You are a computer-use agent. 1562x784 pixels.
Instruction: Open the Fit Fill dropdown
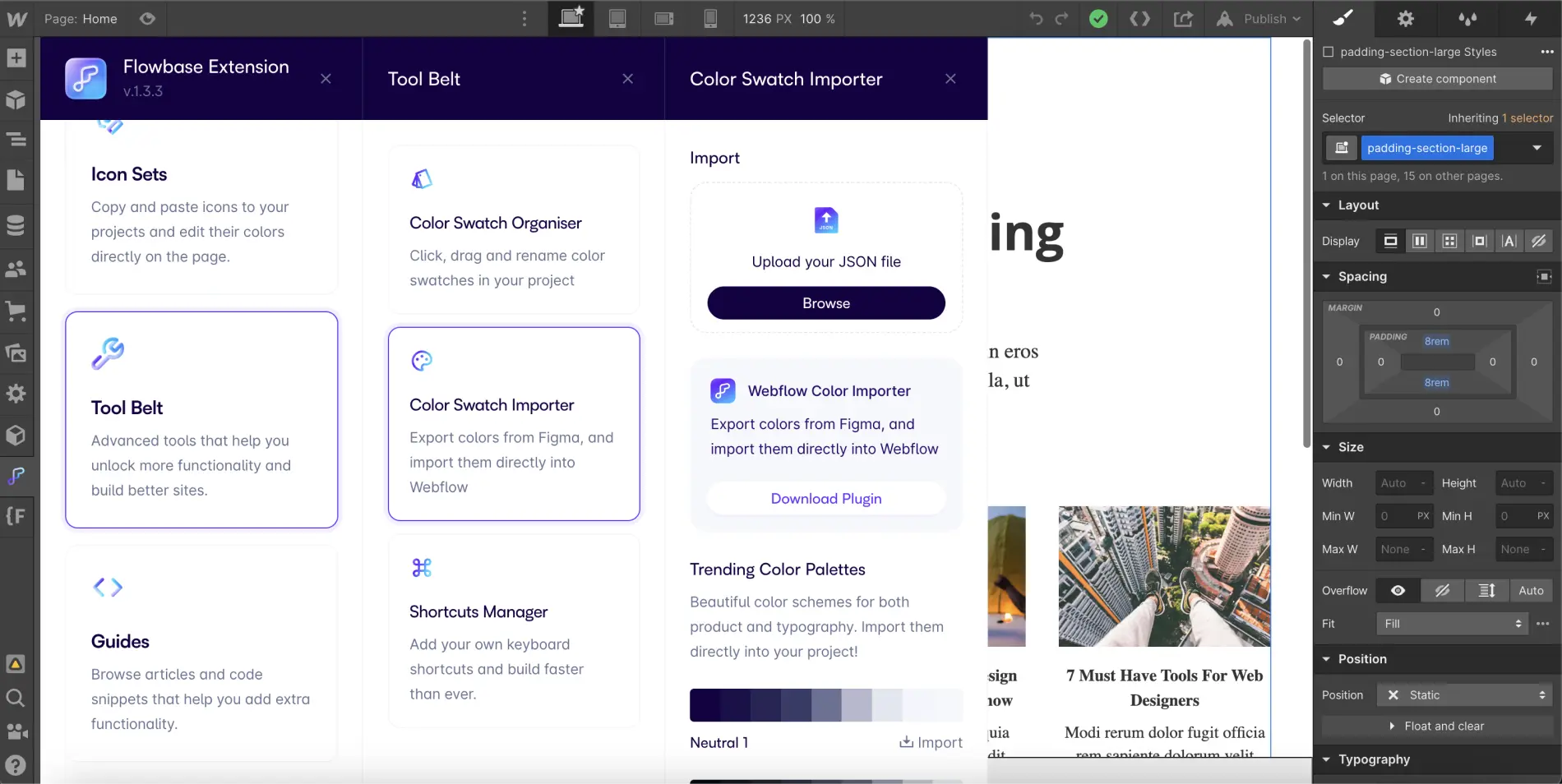click(x=1452, y=624)
